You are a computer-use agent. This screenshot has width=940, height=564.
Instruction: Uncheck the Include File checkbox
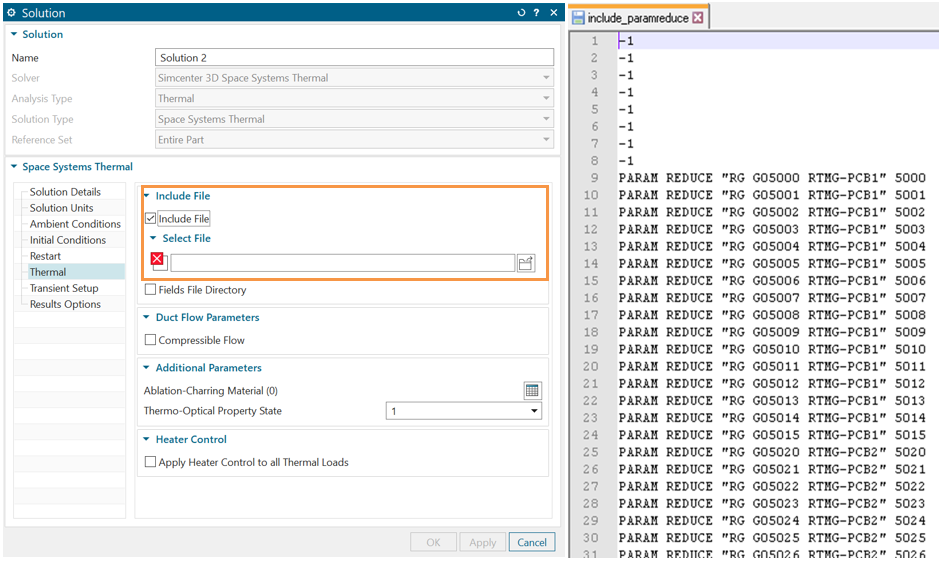click(x=151, y=219)
